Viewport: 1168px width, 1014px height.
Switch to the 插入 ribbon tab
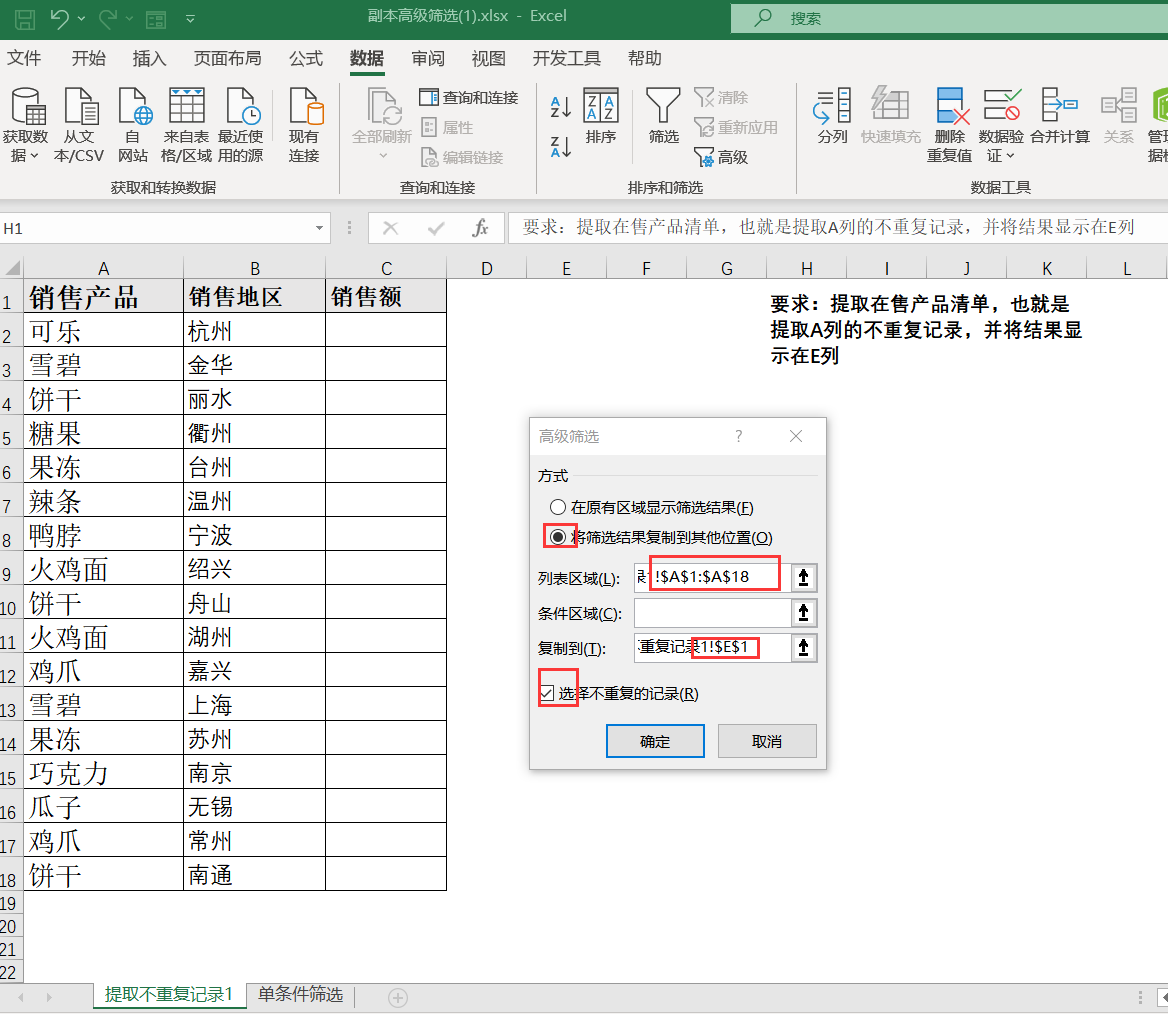click(x=149, y=58)
